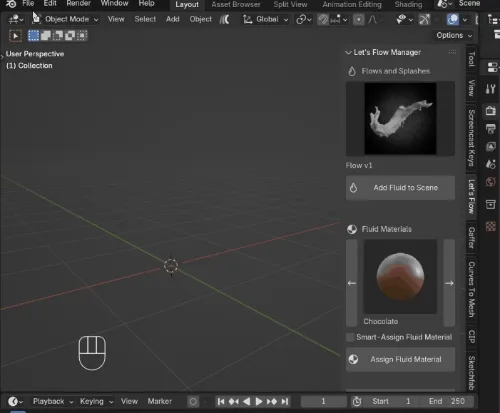Viewport: 500px width, 413px height.
Task: Click Assign Fluid Material button
Action: pos(400,359)
